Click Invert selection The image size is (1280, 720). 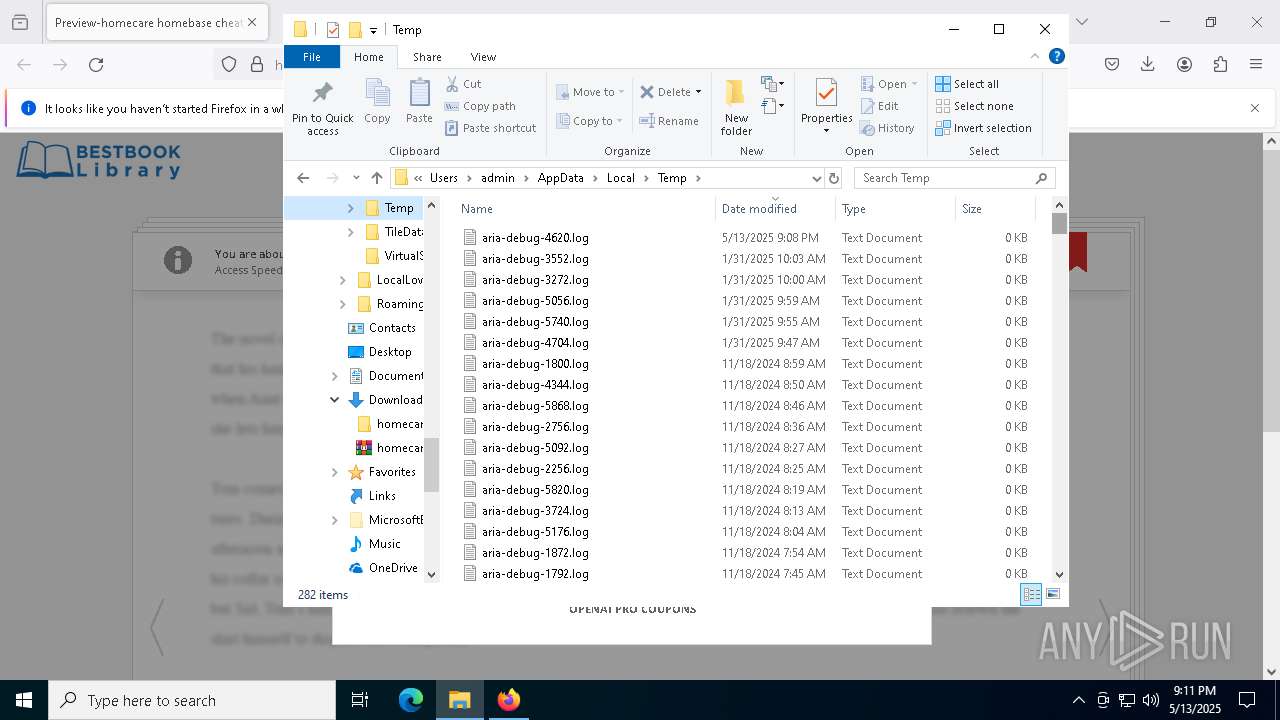(x=983, y=128)
